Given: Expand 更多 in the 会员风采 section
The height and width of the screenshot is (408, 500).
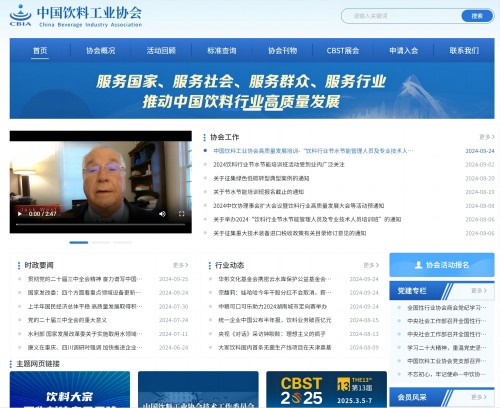Looking at the screenshot, I should [x=479, y=397].
